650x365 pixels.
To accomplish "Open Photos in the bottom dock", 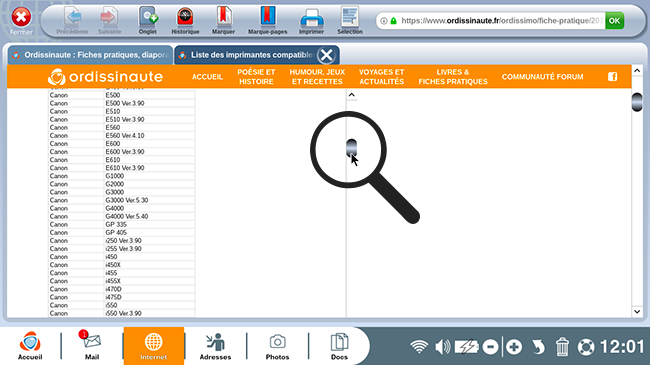I will point(277,346).
